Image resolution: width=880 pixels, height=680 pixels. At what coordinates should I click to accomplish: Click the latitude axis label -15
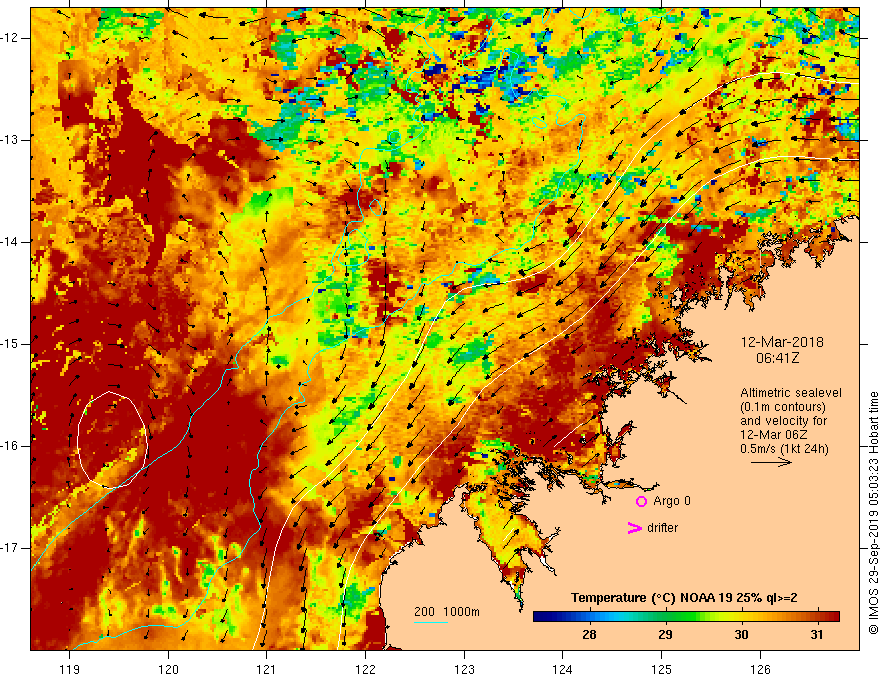click(x=10, y=344)
